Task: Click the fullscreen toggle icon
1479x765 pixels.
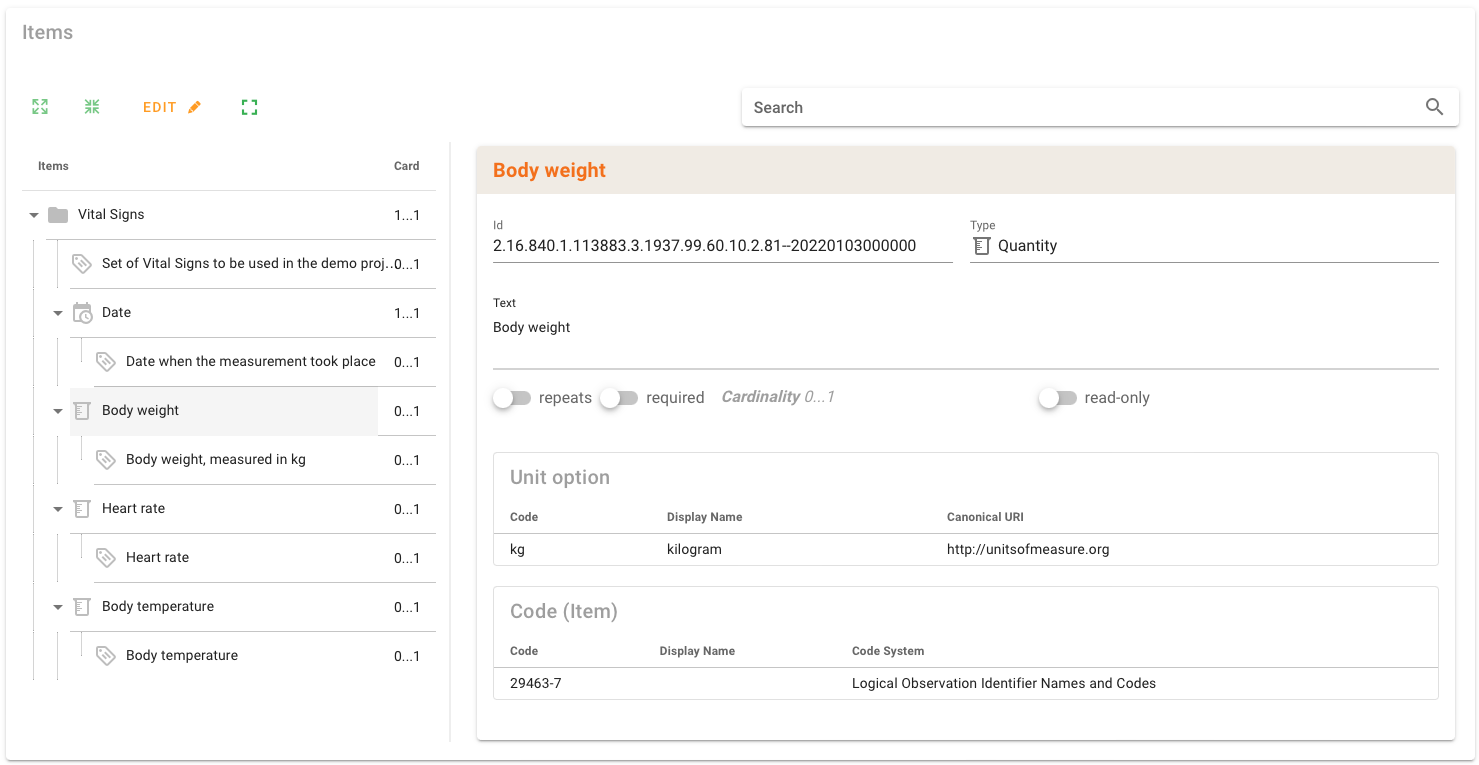Action: coord(250,107)
